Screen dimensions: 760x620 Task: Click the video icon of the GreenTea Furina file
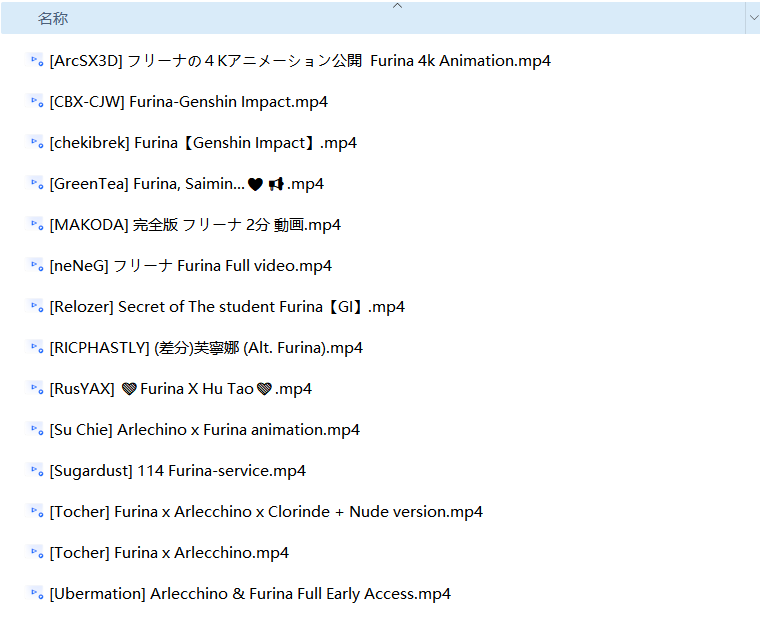[36, 184]
